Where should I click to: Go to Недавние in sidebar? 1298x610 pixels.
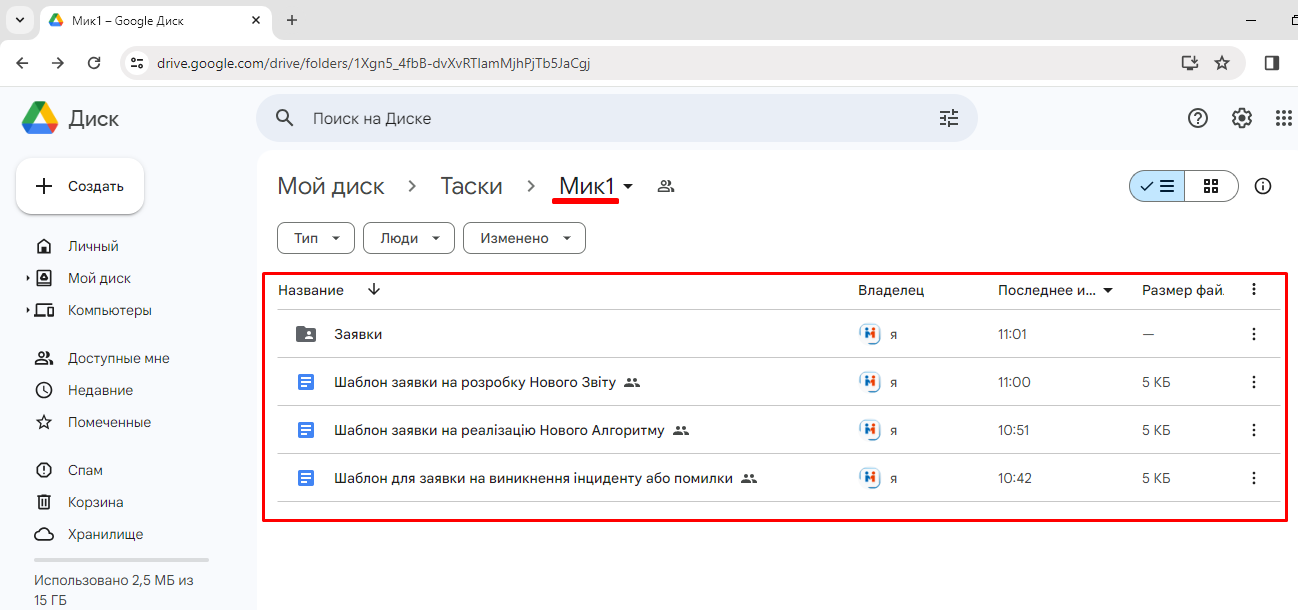100,390
